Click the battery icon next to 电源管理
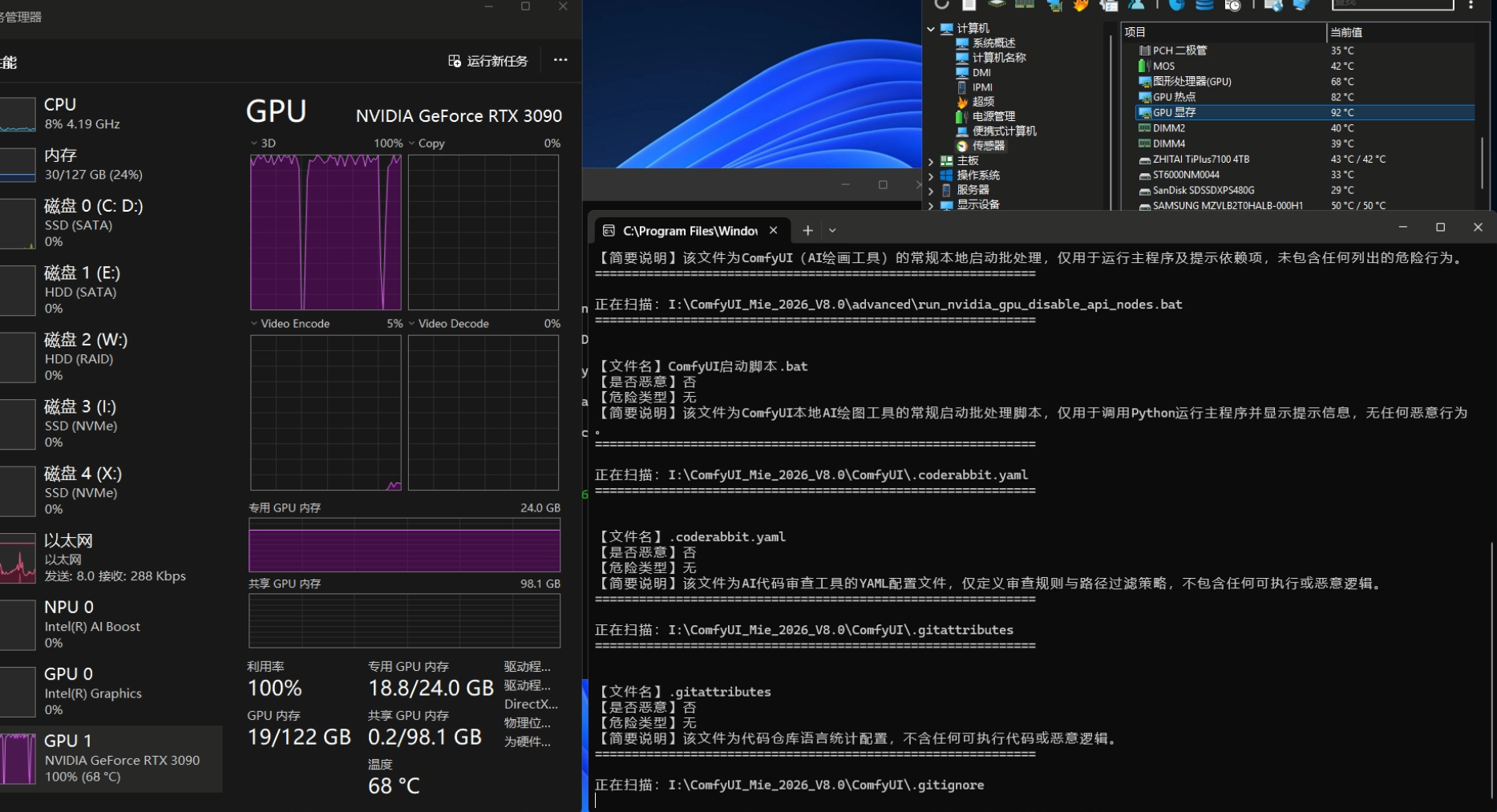1497x812 pixels. [x=962, y=116]
